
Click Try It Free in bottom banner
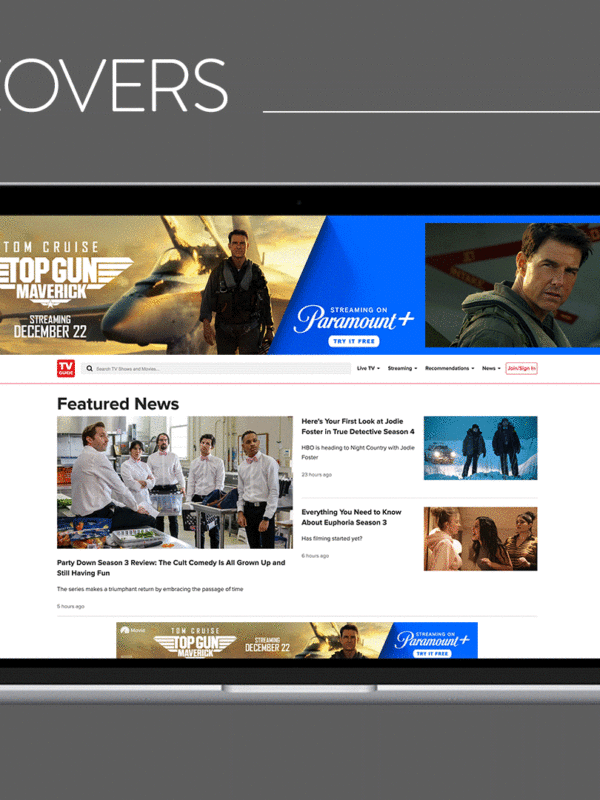(432, 653)
